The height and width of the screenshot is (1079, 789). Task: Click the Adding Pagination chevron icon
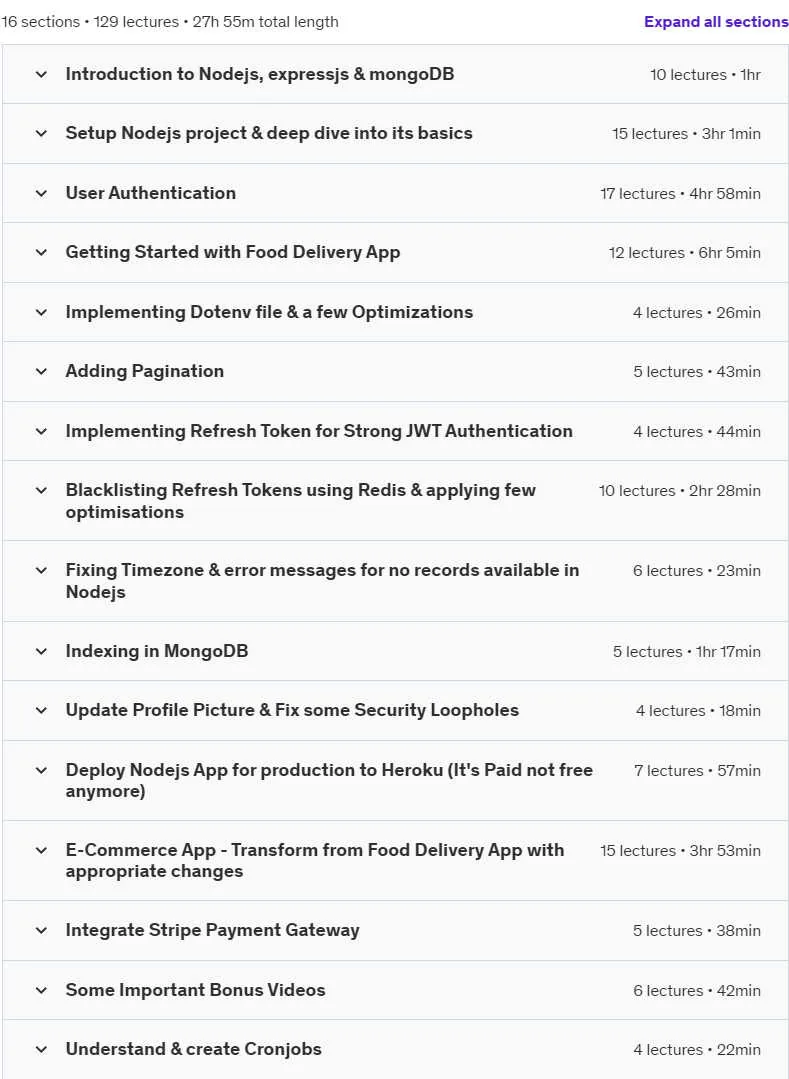[41, 372]
